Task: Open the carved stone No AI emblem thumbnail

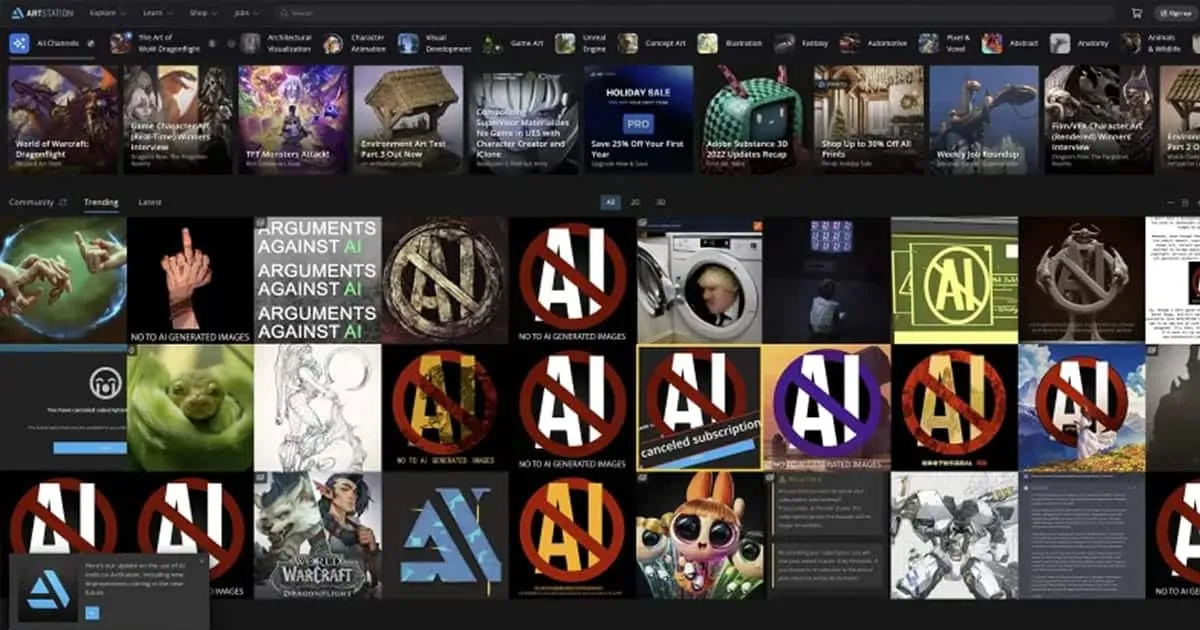Action: pyautogui.click(x=445, y=280)
